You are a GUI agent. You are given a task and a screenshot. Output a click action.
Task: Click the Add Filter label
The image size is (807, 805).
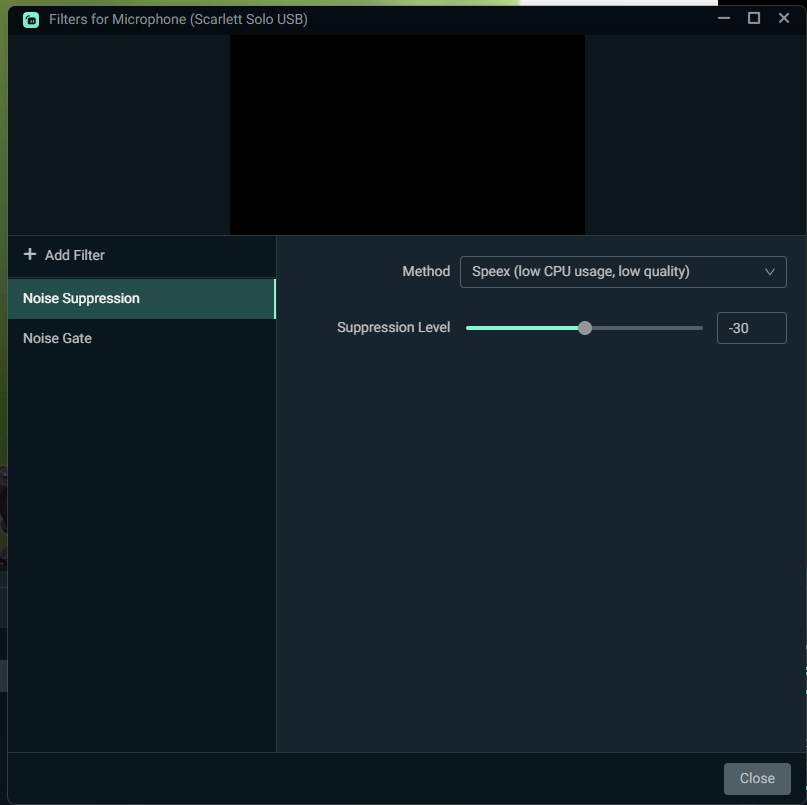(75, 255)
